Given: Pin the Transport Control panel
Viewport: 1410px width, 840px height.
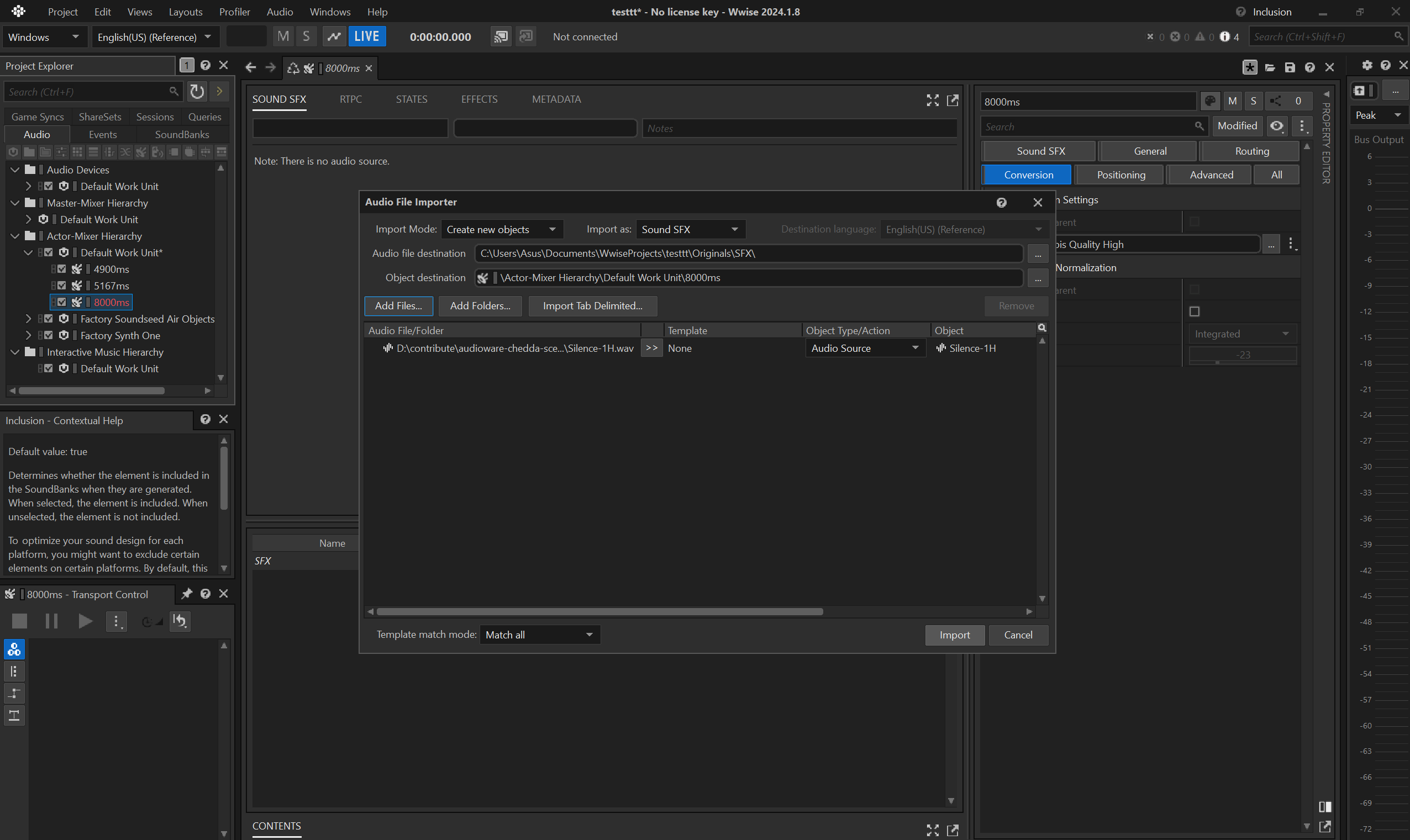Looking at the screenshot, I should point(186,593).
